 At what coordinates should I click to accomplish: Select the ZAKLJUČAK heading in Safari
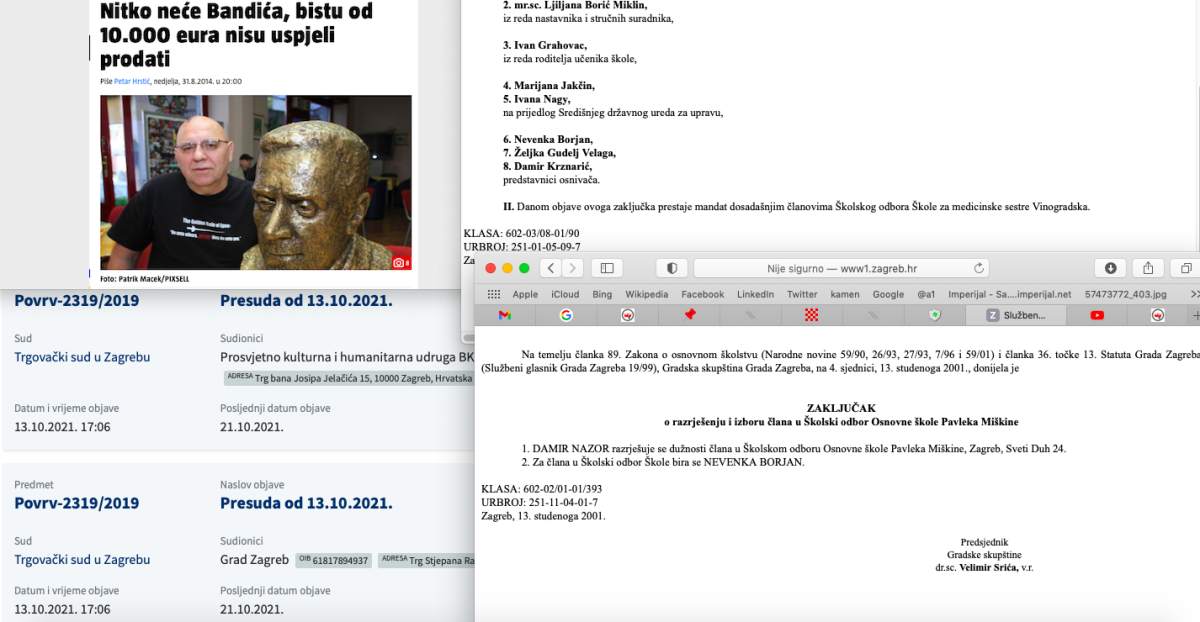[x=840, y=408]
